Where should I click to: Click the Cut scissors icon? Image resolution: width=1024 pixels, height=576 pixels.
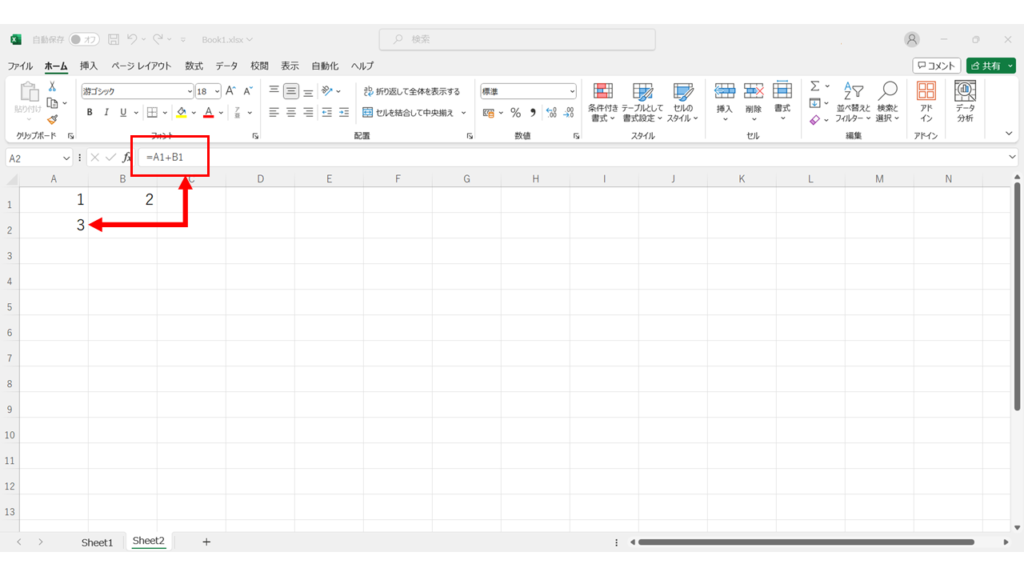pyautogui.click(x=52, y=86)
